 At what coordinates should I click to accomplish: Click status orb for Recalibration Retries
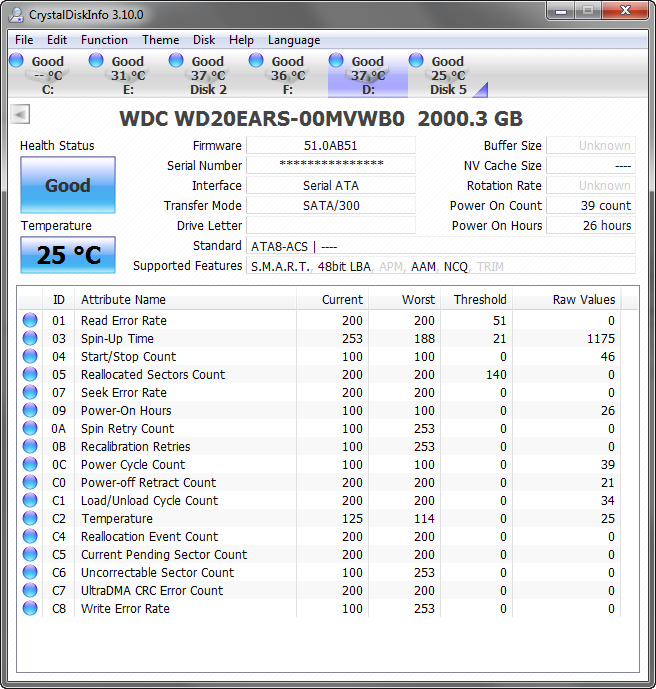(x=30, y=446)
